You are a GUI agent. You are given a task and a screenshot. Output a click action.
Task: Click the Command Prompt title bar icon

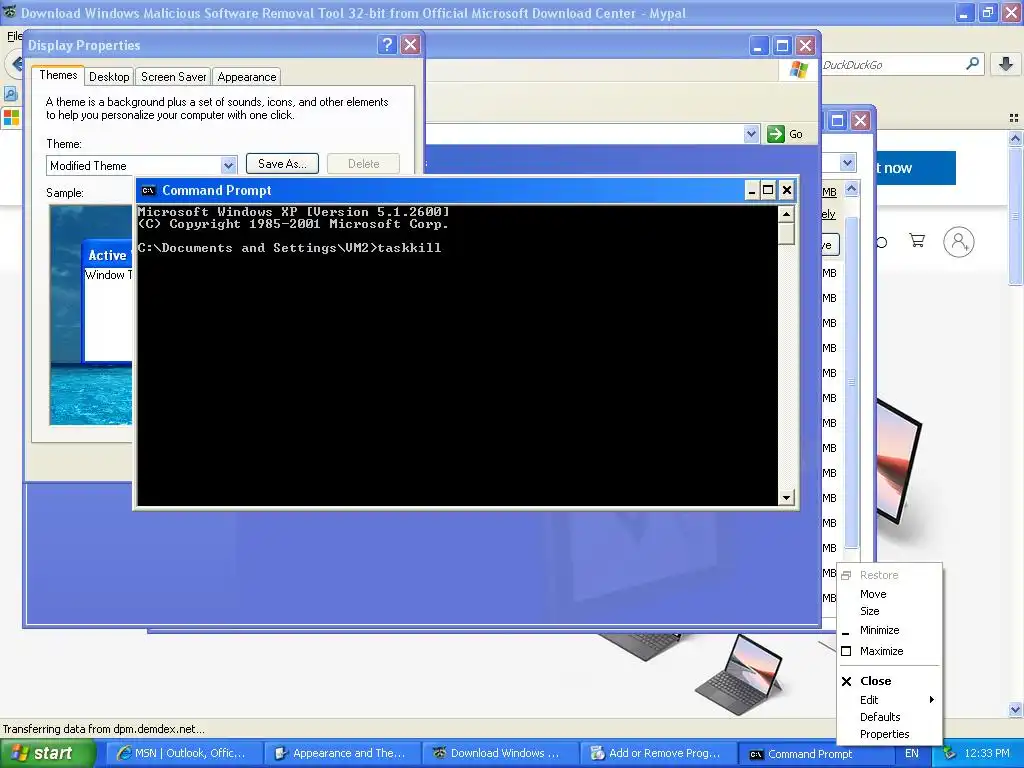pos(148,191)
